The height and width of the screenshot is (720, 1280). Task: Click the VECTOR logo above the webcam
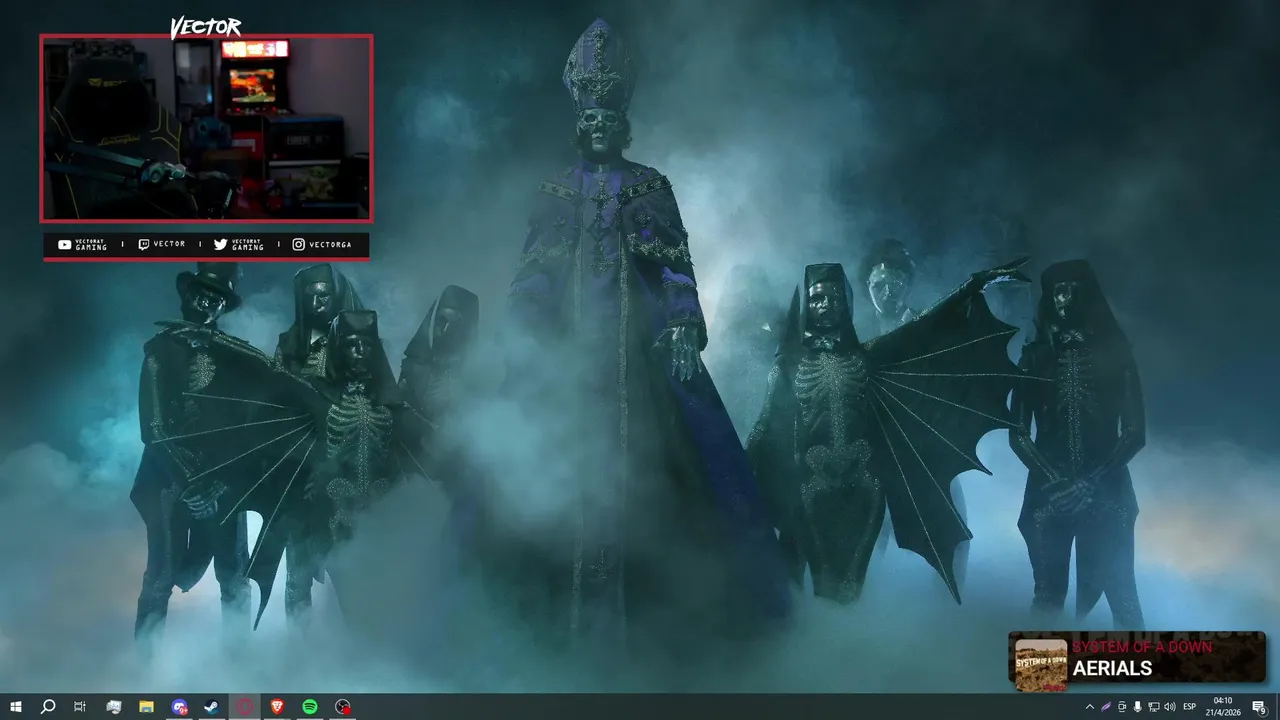click(x=206, y=27)
